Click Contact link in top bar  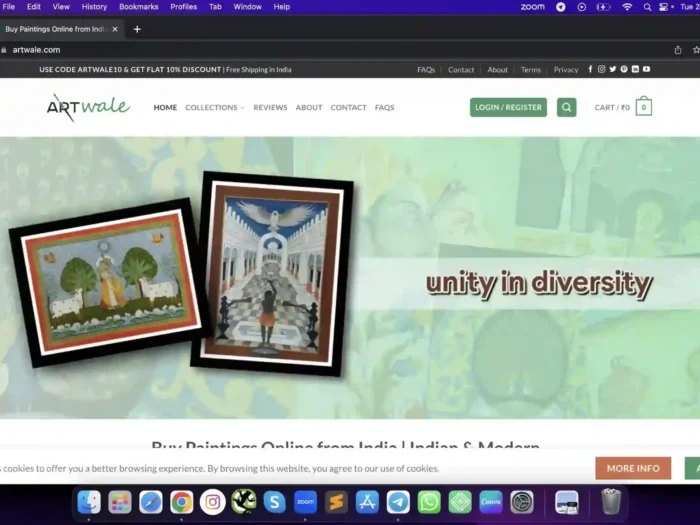click(461, 70)
